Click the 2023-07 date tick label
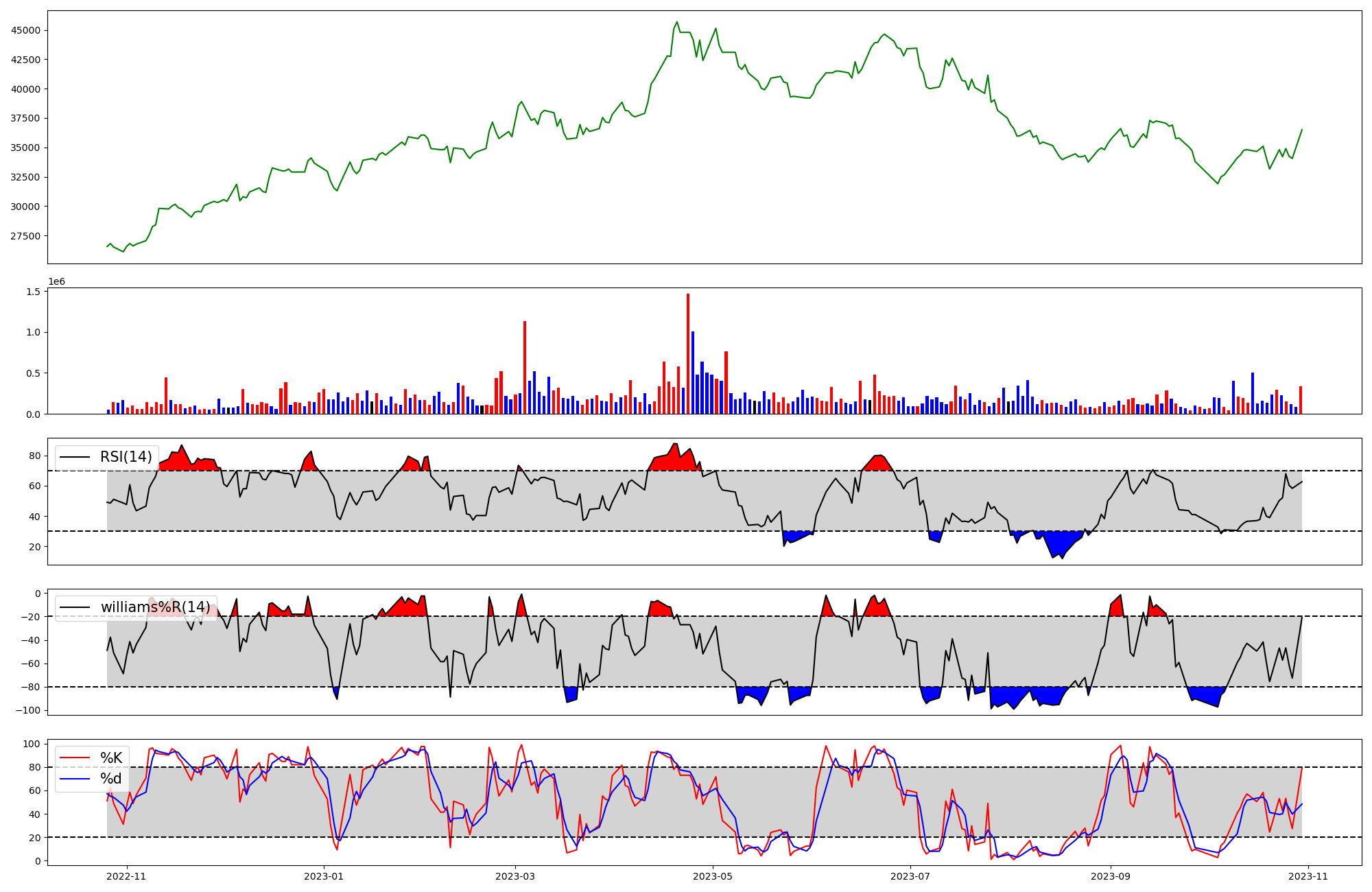Viewport: 1372px width, 892px height. (910, 876)
